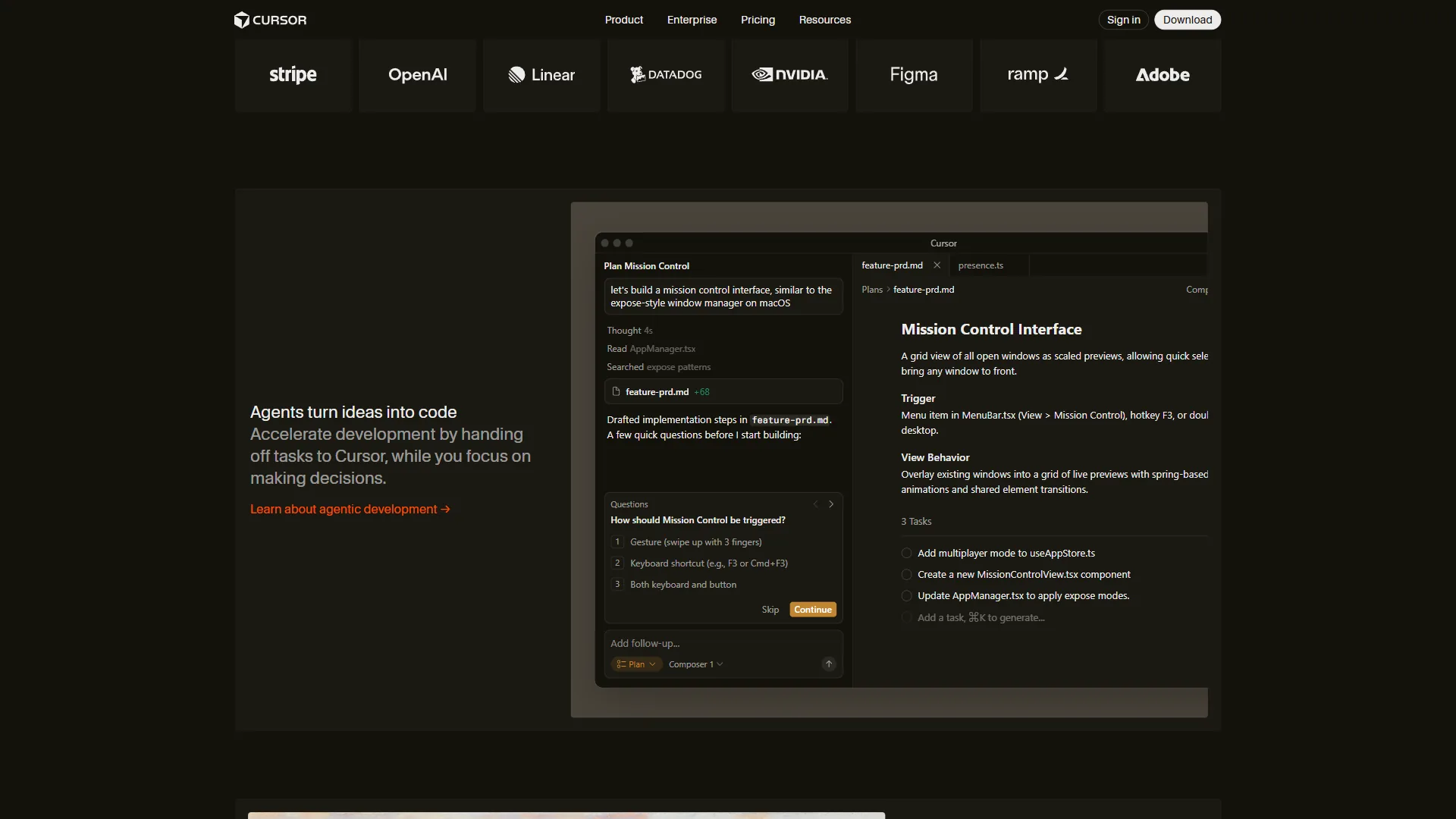Click the Add follow-up input field
This screenshot has height=819, width=1456.
pyautogui.click(x=723, y=644)
